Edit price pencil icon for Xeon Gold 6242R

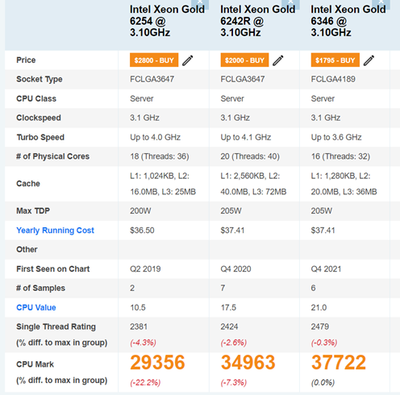[x=278, y=60]
